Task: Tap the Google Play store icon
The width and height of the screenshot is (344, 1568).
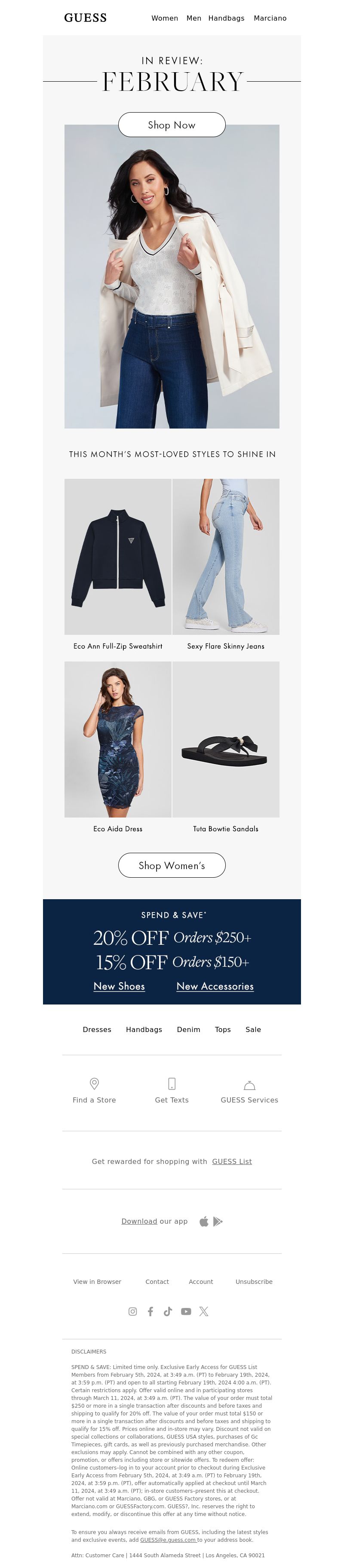Action: (x=218, y=1221)
